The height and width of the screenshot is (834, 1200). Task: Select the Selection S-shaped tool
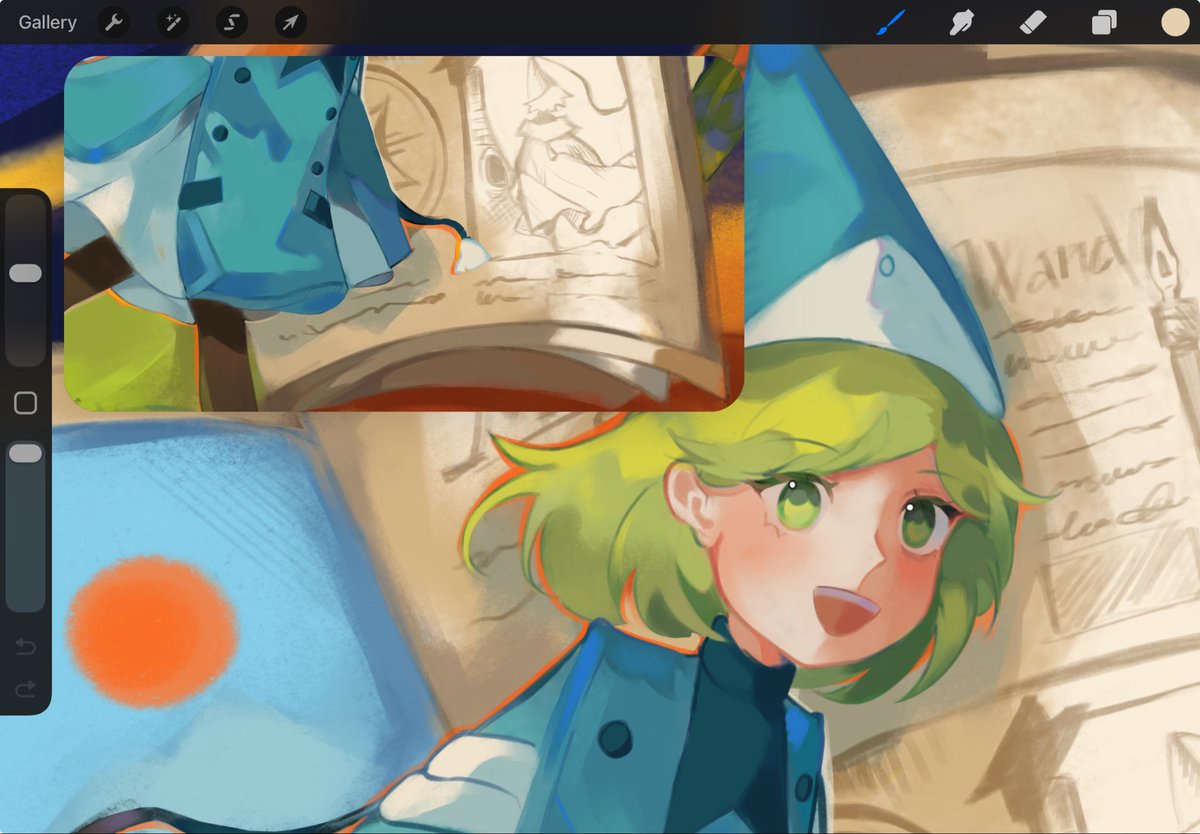pos(231,22)
